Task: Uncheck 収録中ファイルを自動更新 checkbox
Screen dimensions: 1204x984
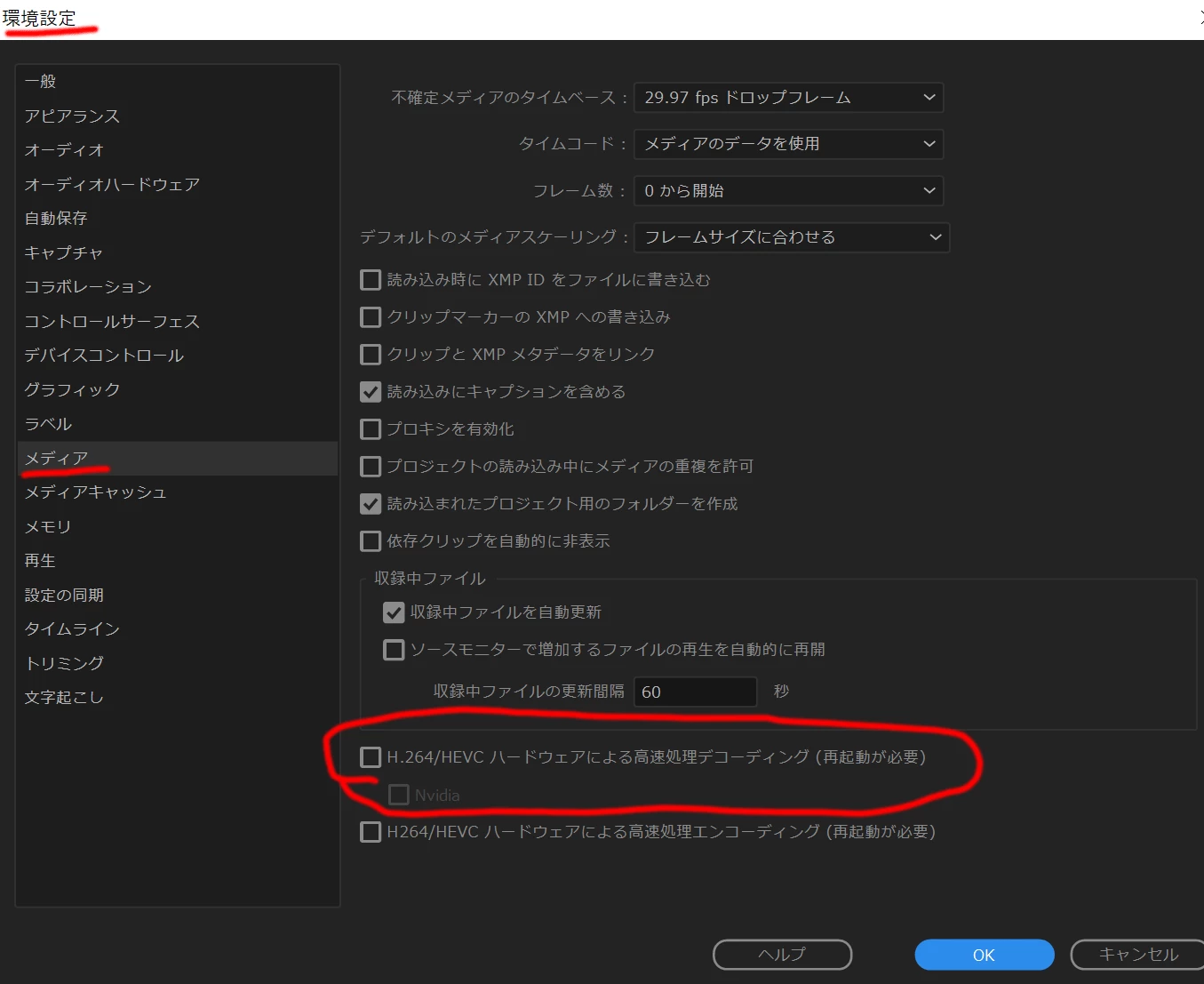Action: pos(394,613)
